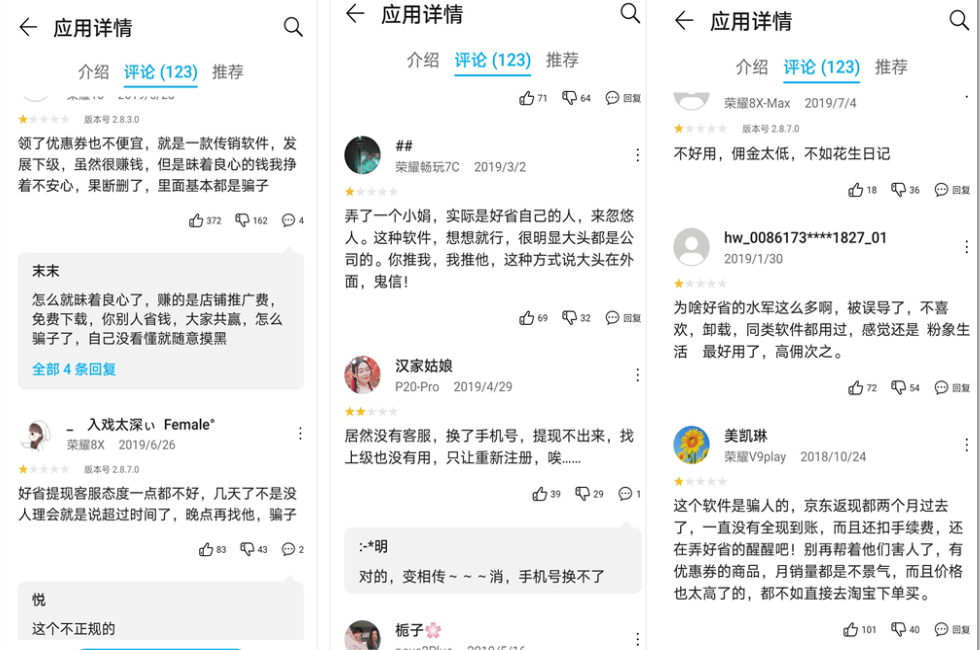The width and height of the screenshot is (980, 650).
Task: Tap the avatar of reviewer ##
Action: [x=362, y=155]
